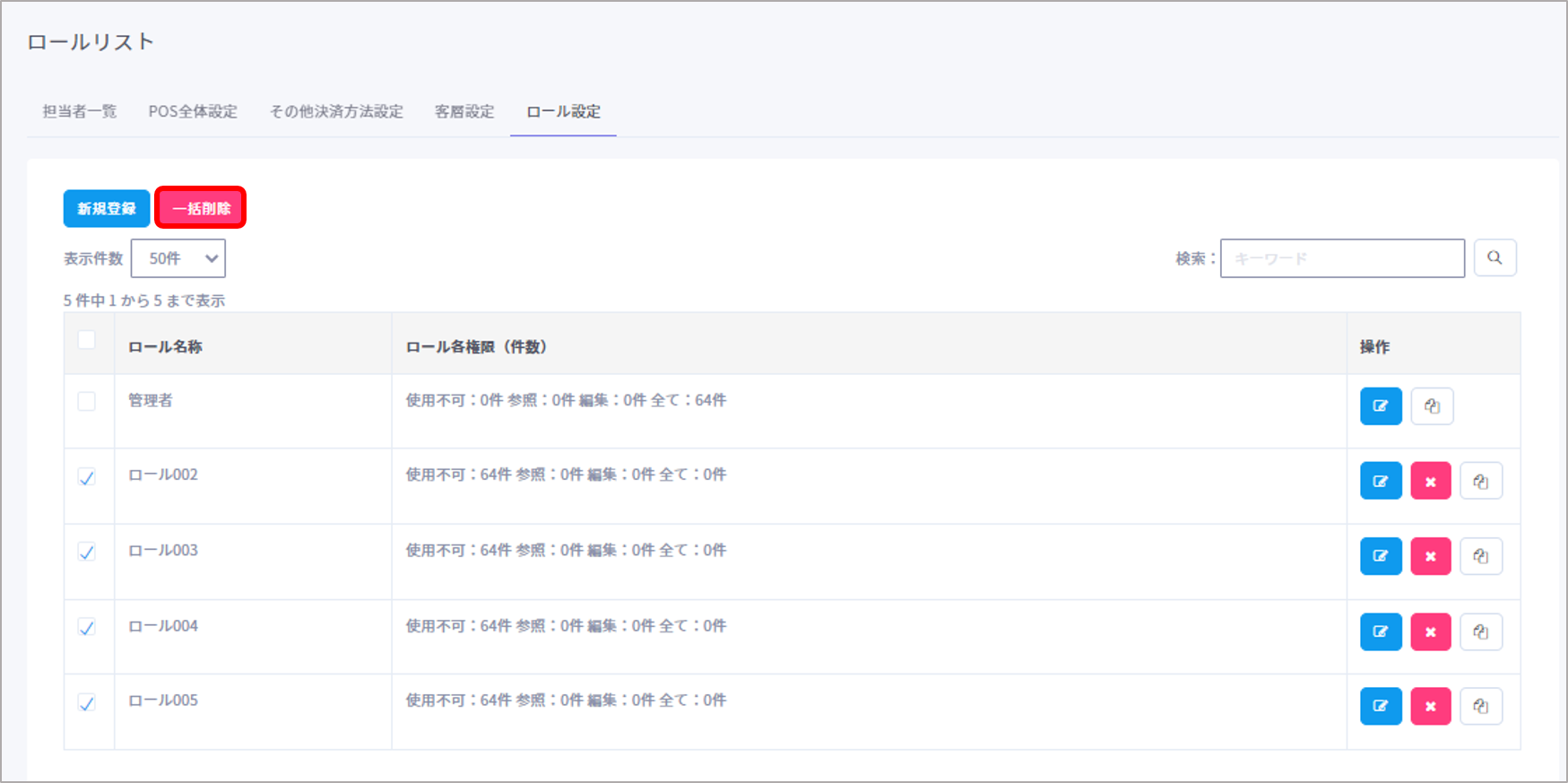Uncheck the ロール005 row checkbox
The width and height of the screenshot is (1568, 783).
tap(87, 702)
